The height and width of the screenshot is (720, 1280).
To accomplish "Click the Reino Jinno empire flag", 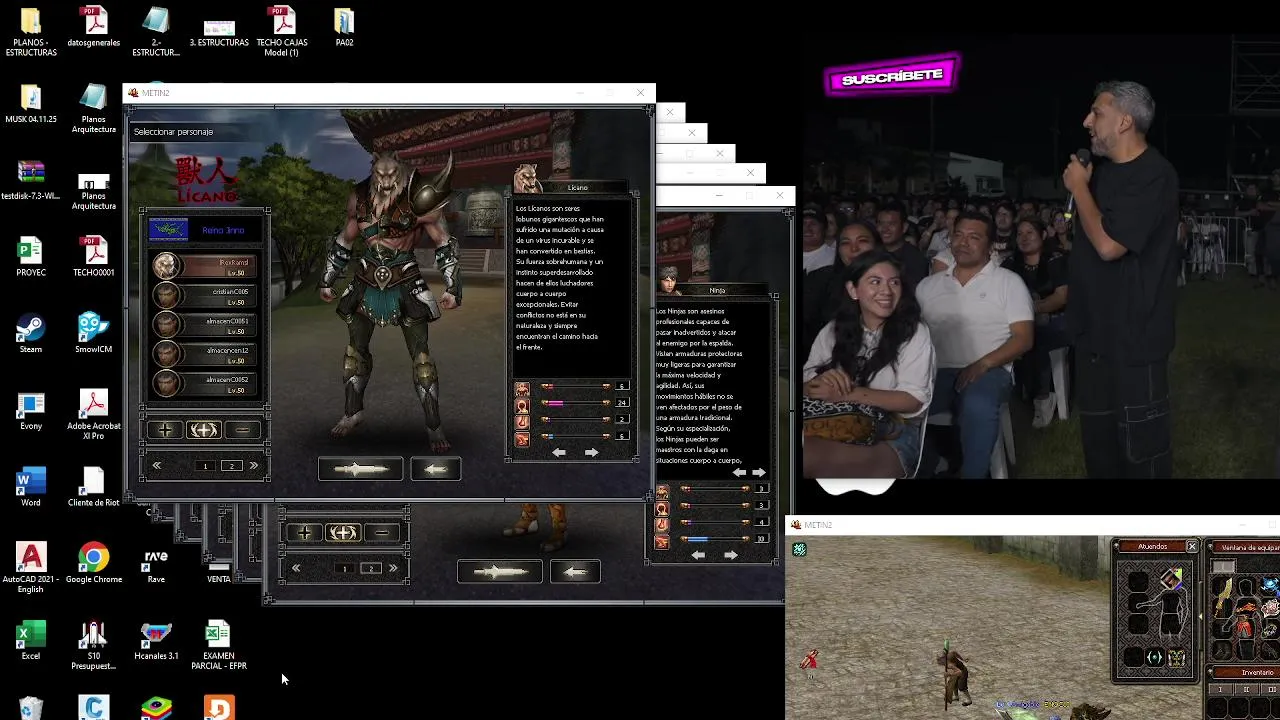I will click(168, 230).
